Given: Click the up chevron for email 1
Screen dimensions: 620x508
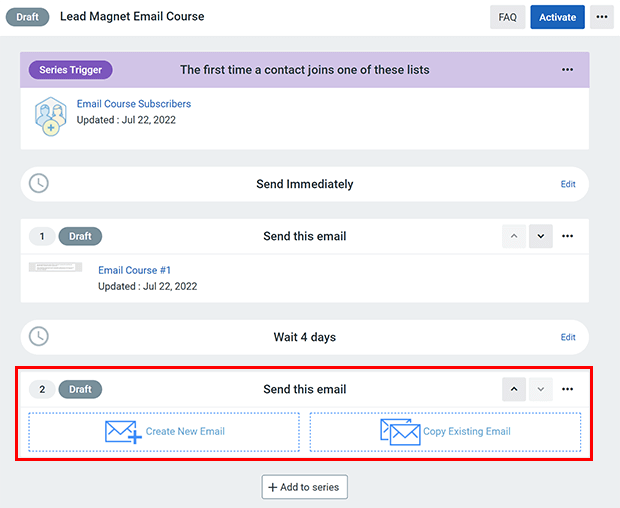Looking at the screenshot, I should pyautogui.click(x=513, y=237).
